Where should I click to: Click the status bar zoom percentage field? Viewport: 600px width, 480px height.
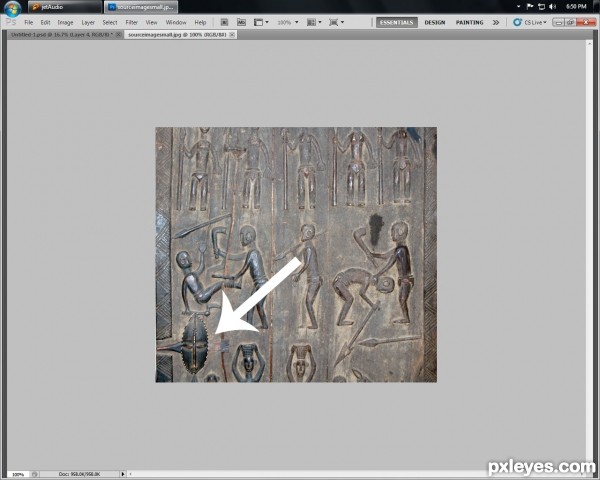[18, 474]
